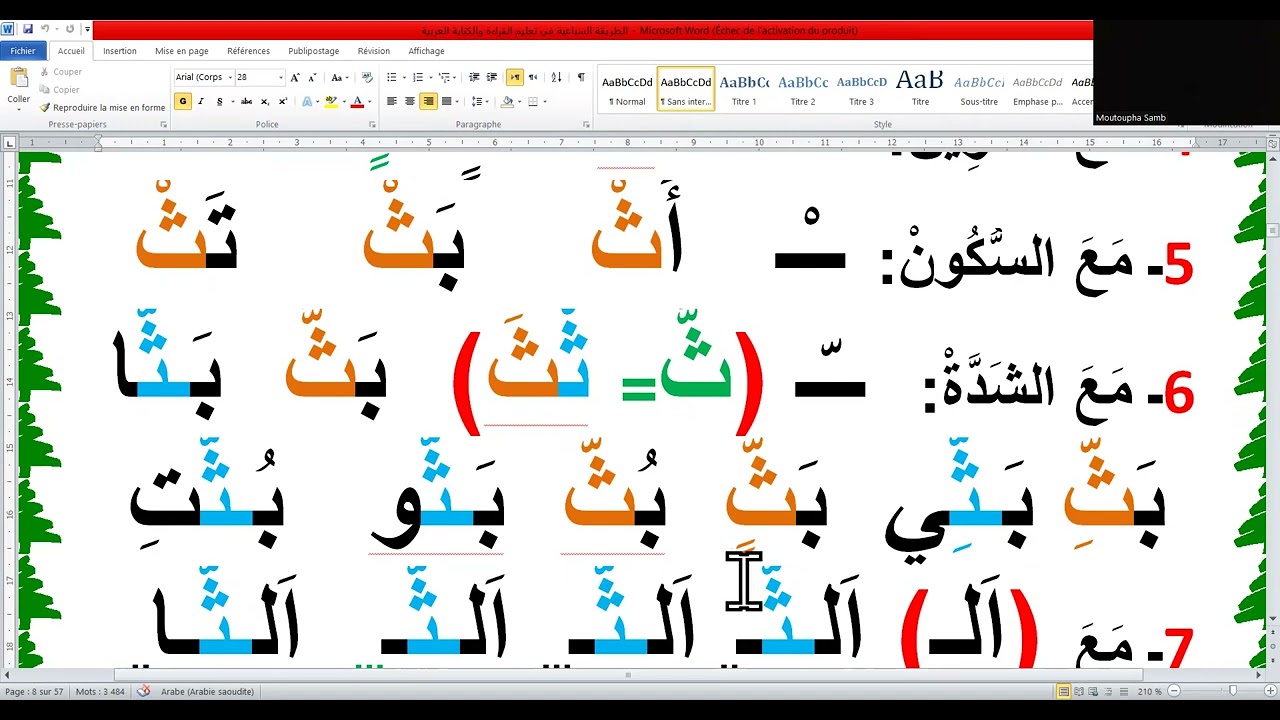Image resolution: width=1280 pixels, height=720 pixels.
Task: Switch to the Insertion tab
Action: coord(120,51)
